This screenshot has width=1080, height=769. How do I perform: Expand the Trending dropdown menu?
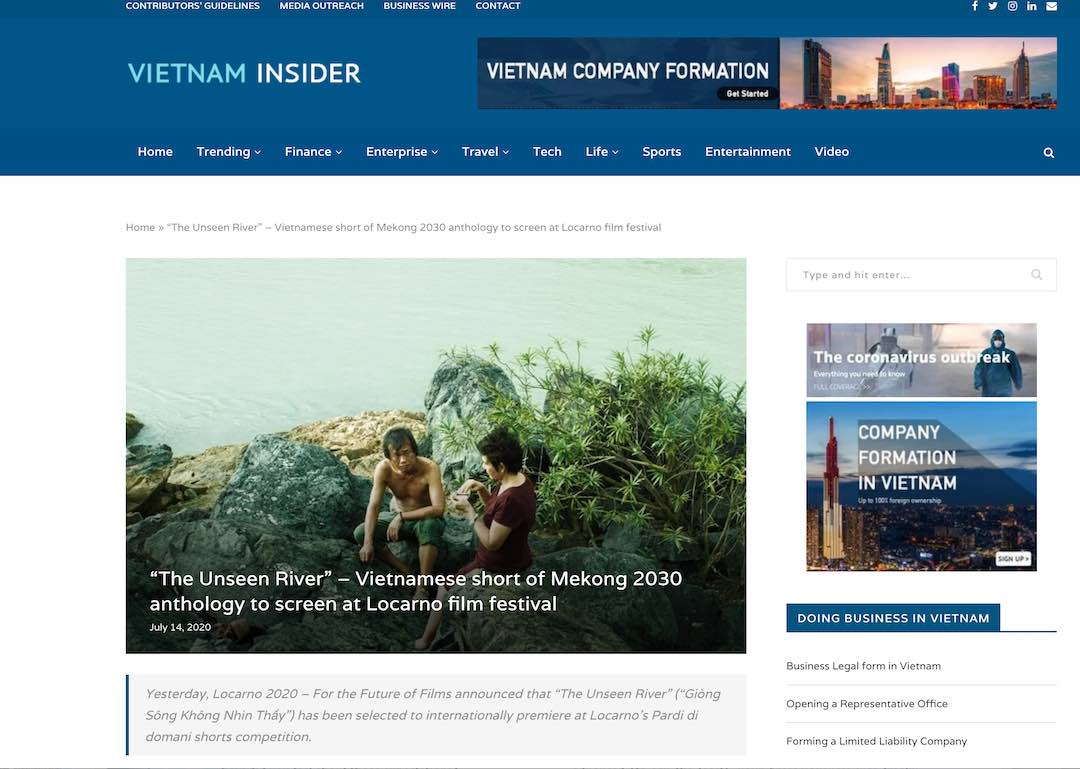pyautogui.click(x=229, y=152)
